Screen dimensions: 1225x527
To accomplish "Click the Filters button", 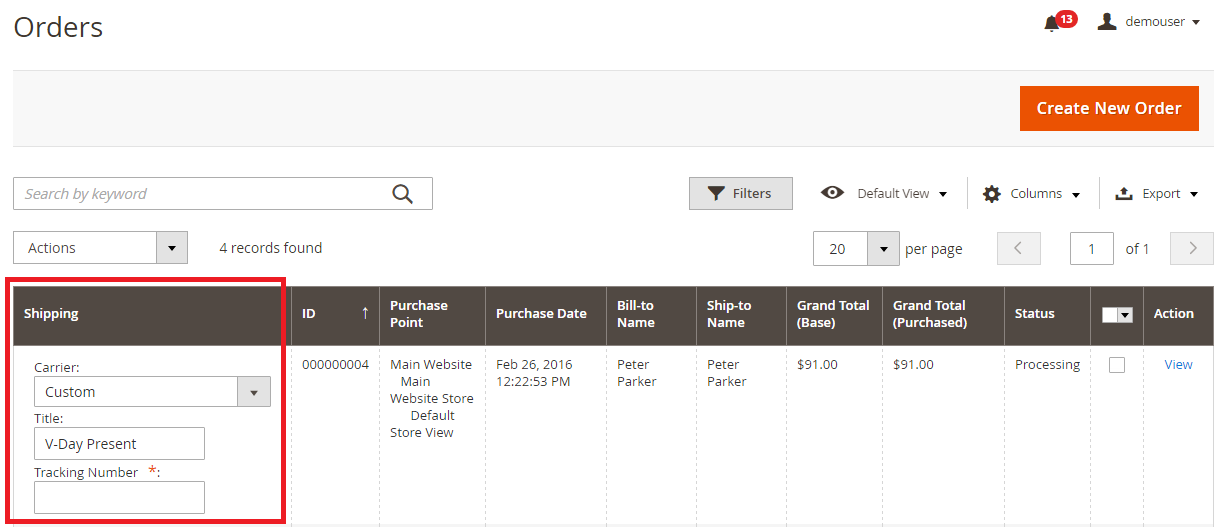I will pyautogui.click(x=740, y=194).
